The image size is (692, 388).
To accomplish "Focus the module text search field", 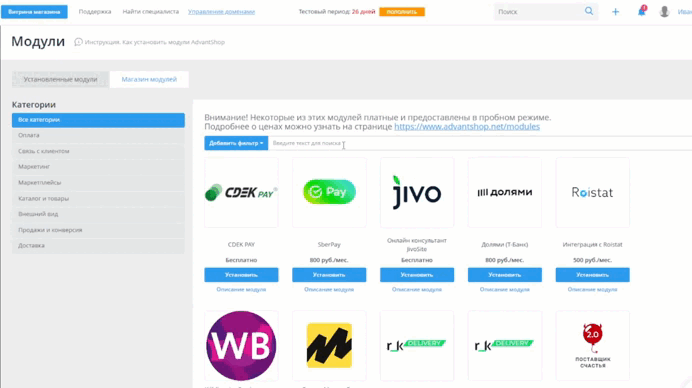I will (x=480, y=143).
